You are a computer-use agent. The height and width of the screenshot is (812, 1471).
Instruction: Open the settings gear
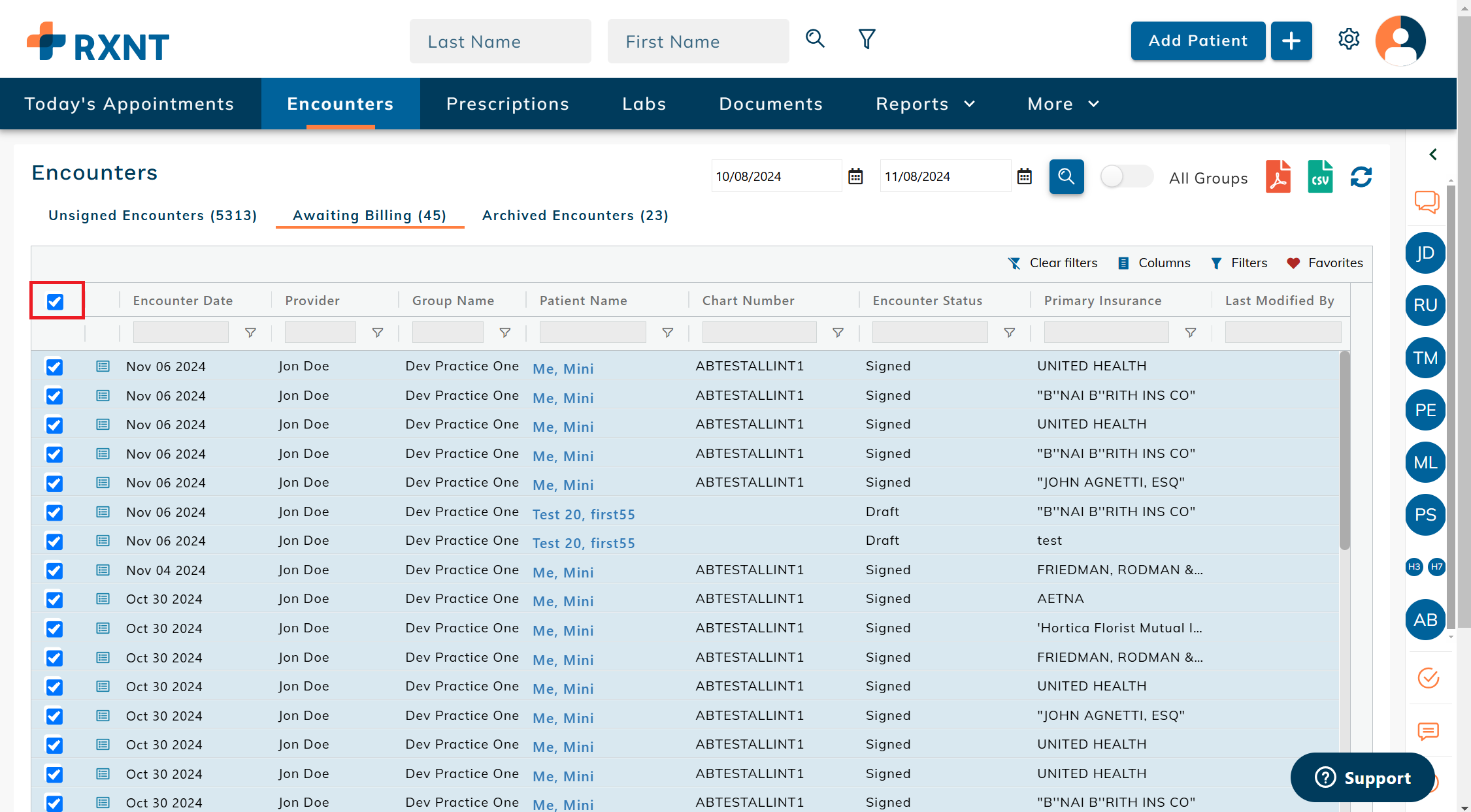pyautogui.click(x=1349, y=39)
